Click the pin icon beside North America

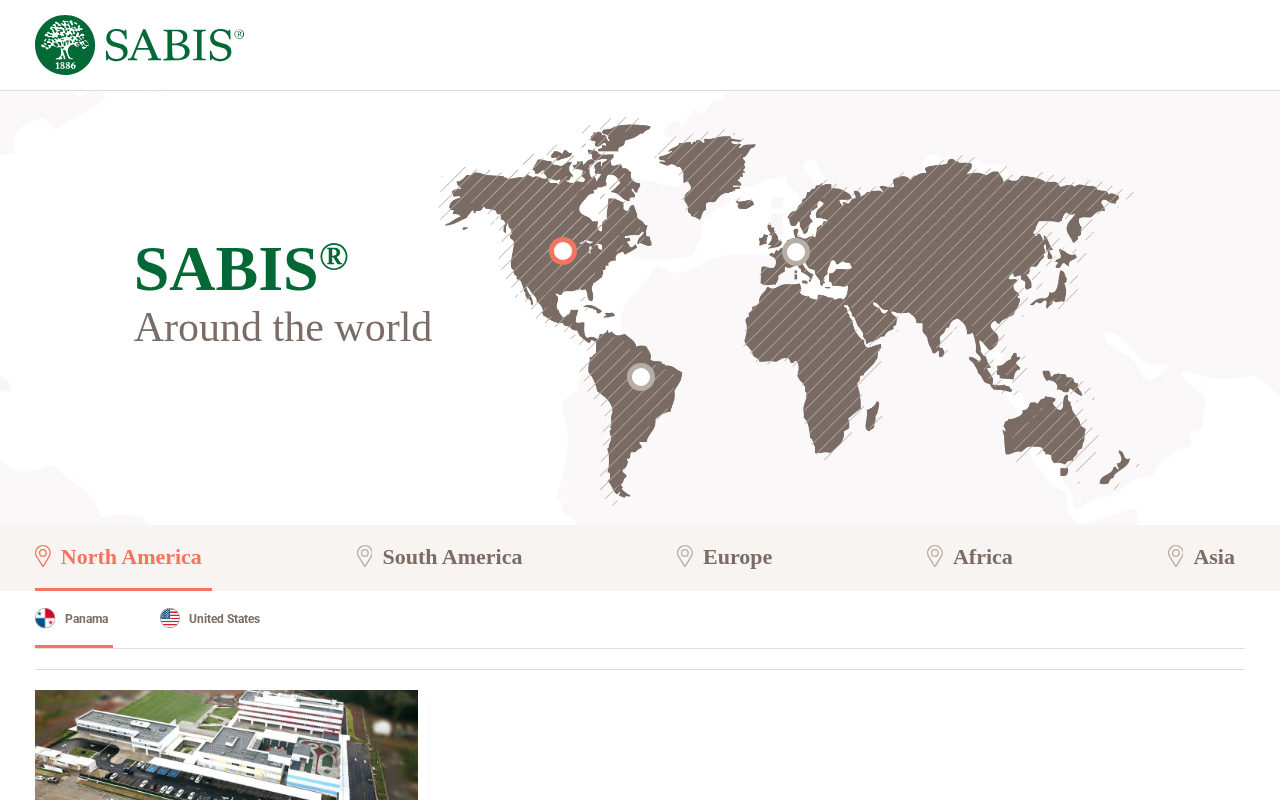[43, 556]
